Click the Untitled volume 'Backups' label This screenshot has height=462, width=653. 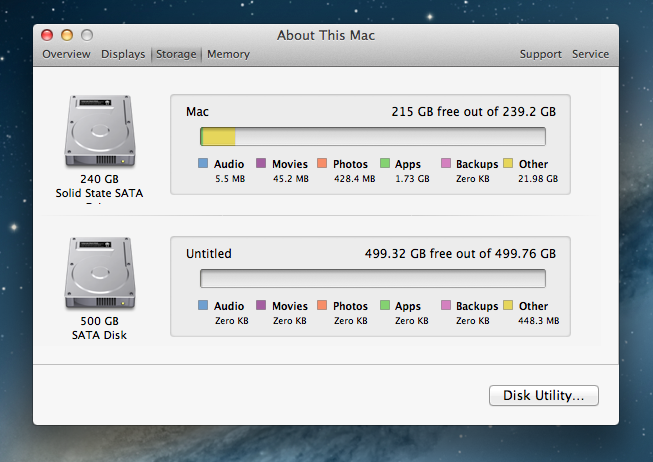click(x=477, y=307)
